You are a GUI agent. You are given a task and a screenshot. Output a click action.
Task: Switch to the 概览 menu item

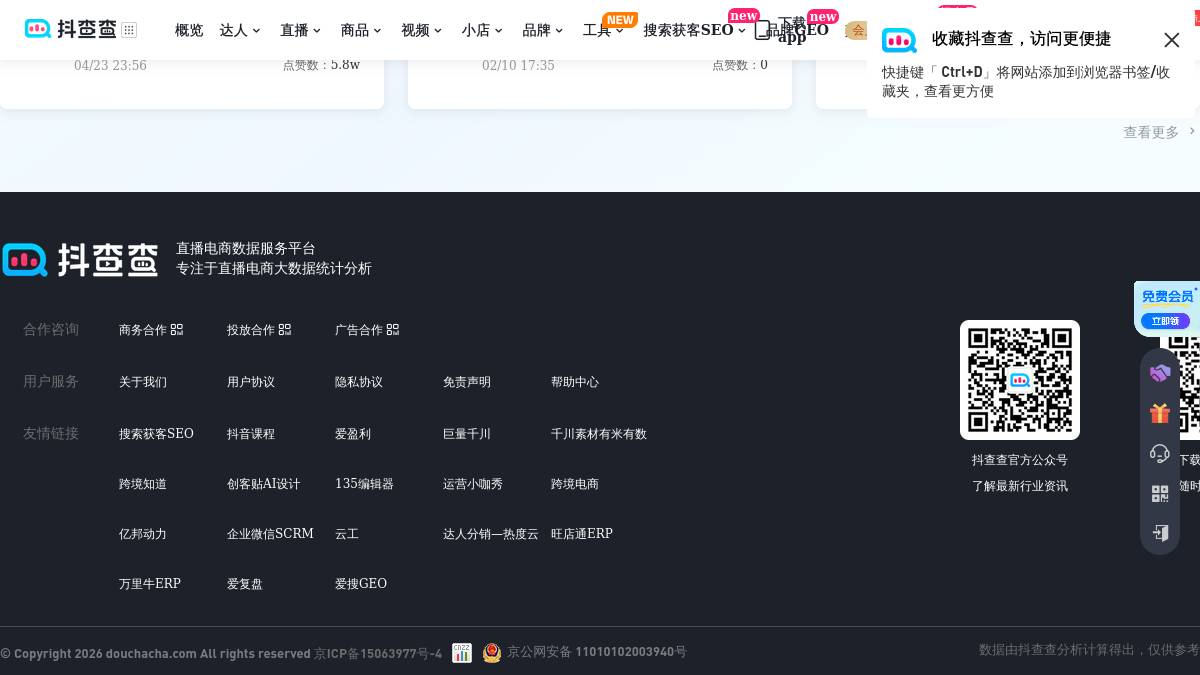click(189, 30)
